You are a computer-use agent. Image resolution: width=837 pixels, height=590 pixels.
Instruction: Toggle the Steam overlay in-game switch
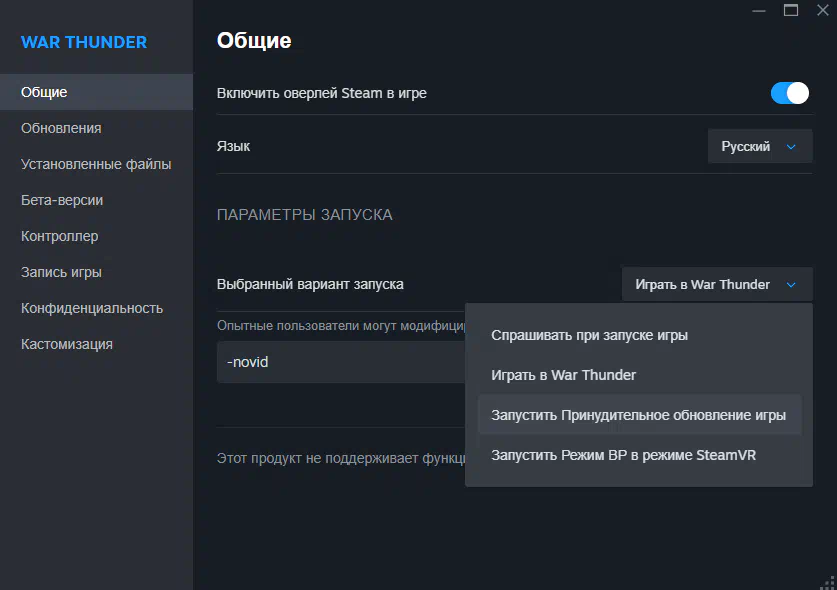(789, 93)
